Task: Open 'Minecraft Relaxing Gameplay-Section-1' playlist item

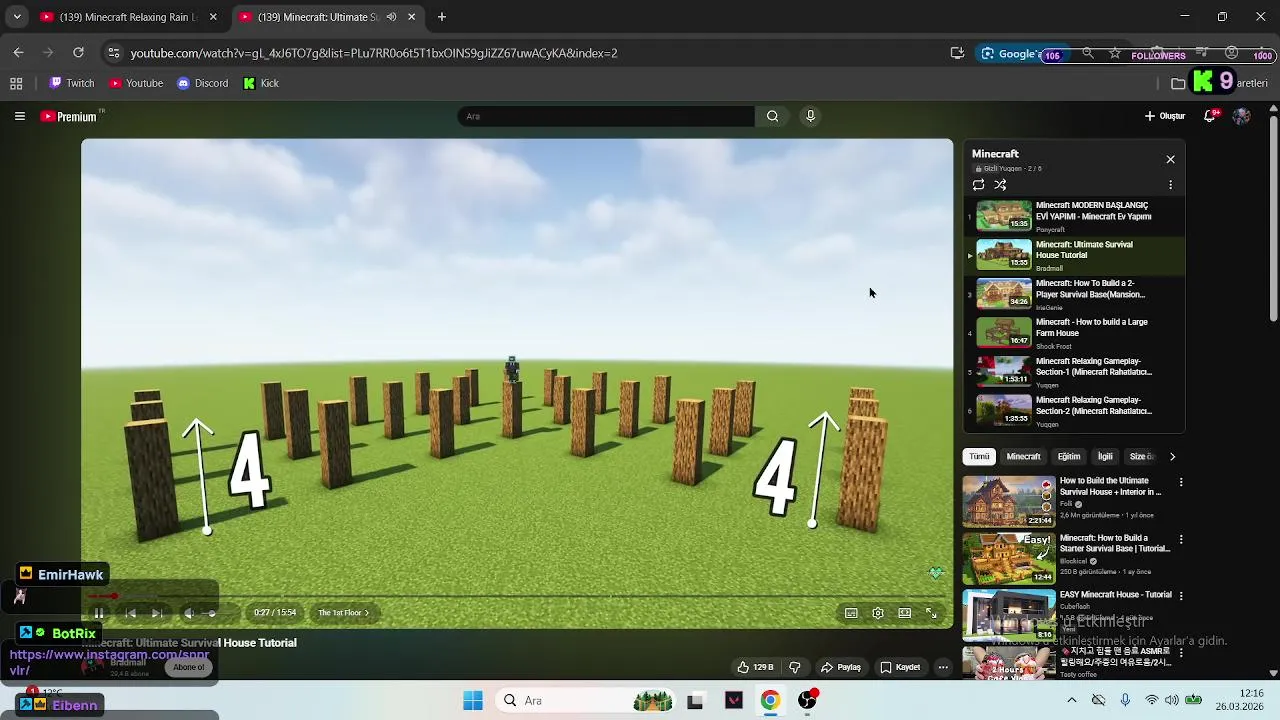Action: [x=1075, y=372]
